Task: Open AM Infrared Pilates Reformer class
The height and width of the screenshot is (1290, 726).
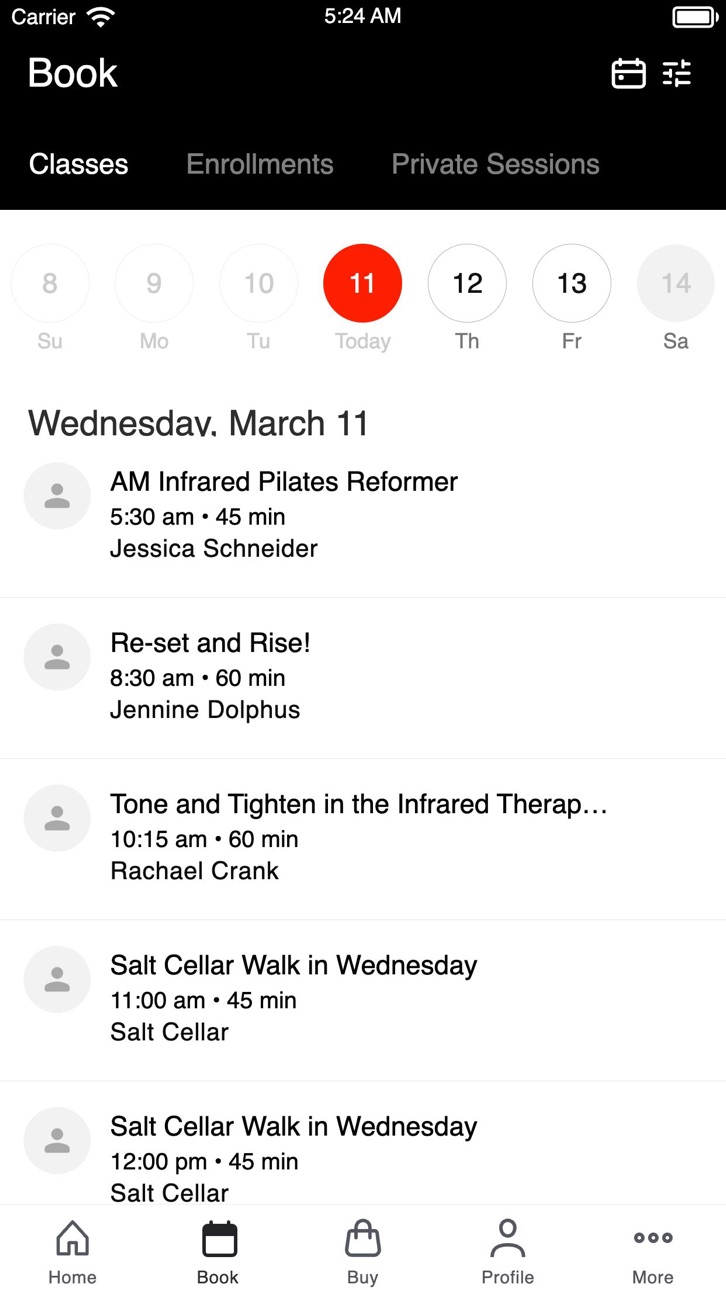Action: point(363,516)
